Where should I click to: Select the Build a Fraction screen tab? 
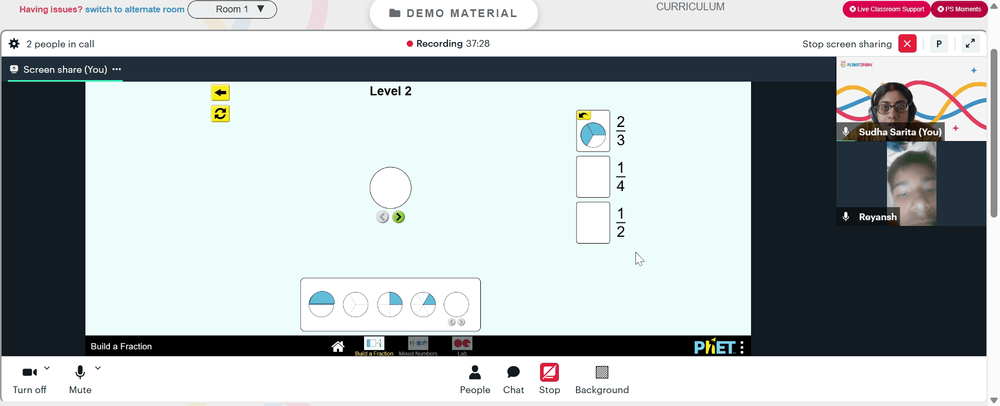(x=374, y=346)
